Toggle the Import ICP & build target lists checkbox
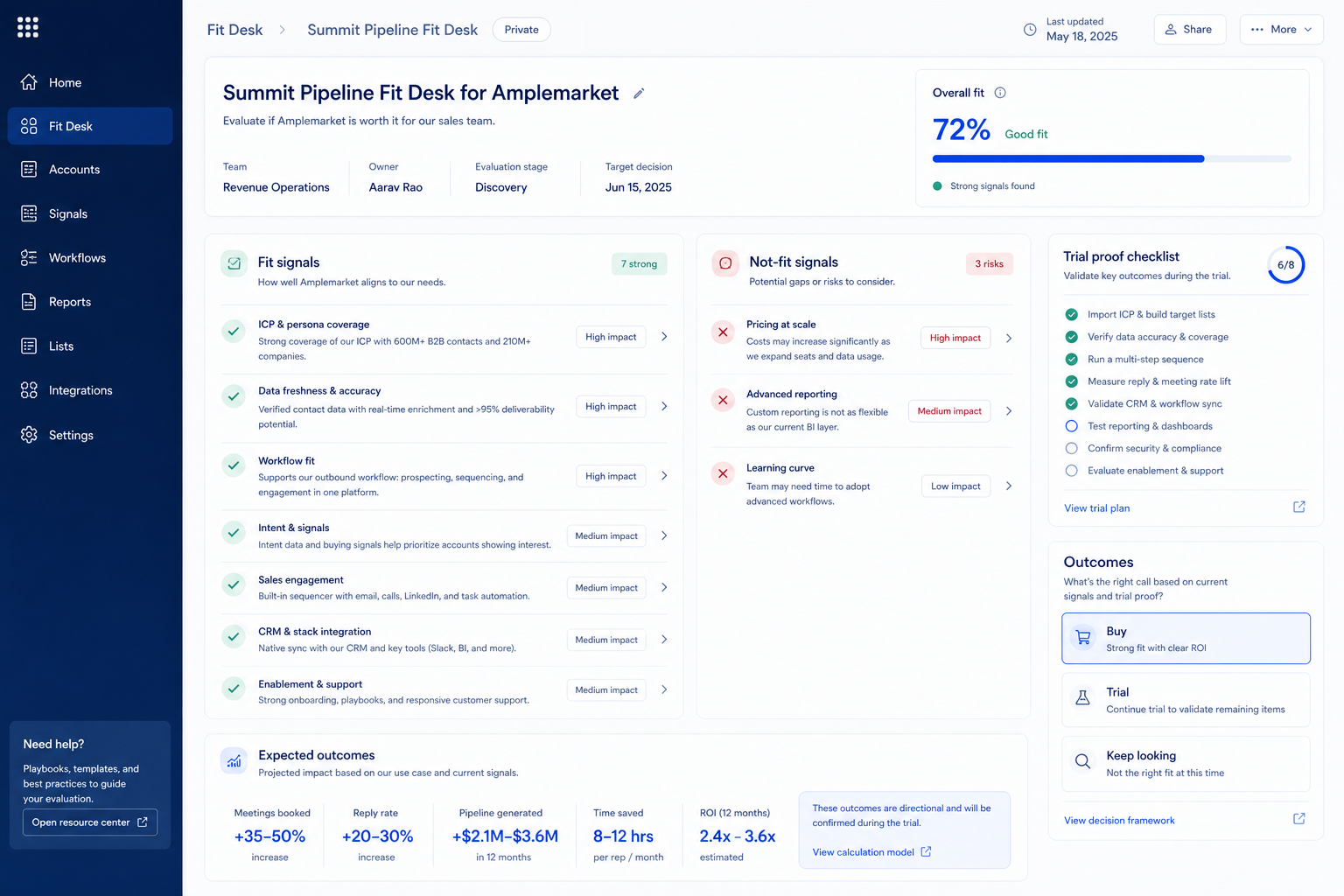This screenshot has width=1344, height=896. [x=1071, y=314]
